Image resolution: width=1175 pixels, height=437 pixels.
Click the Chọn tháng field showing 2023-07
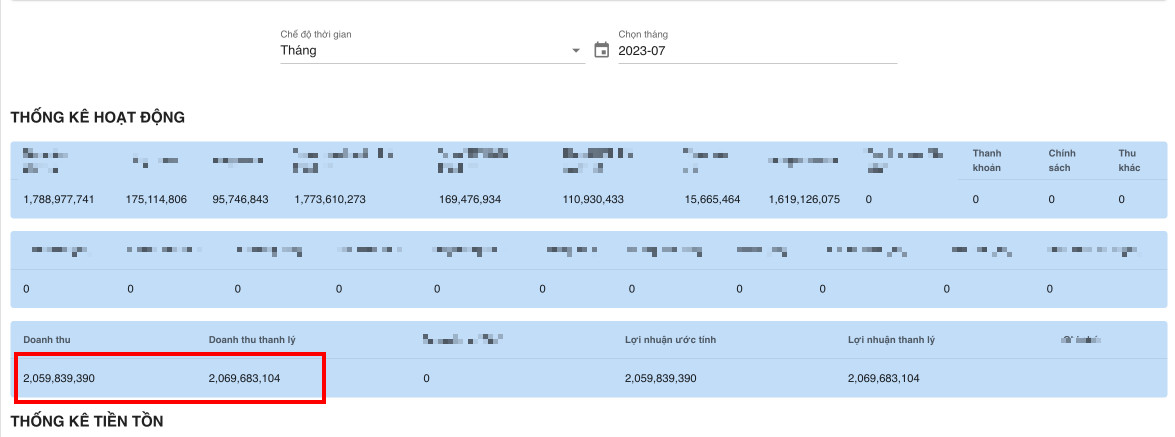coord(755,50)
